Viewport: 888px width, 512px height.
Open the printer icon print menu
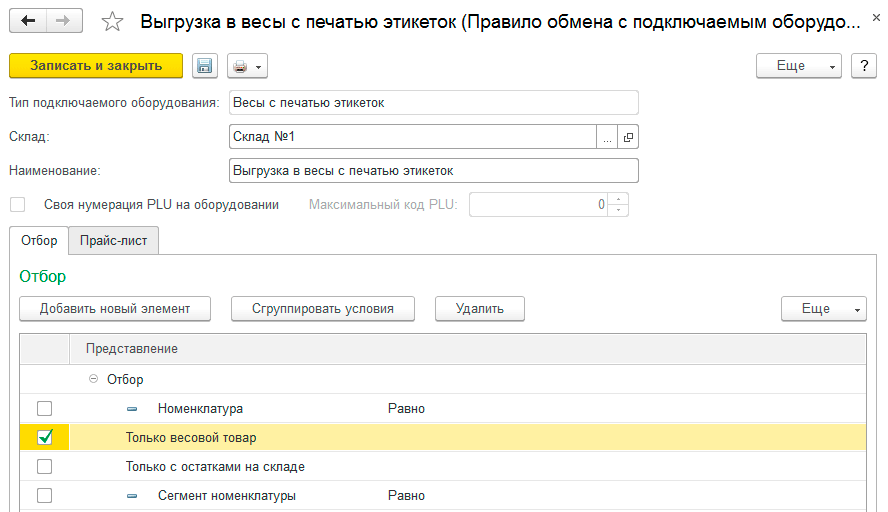point(246,66)
